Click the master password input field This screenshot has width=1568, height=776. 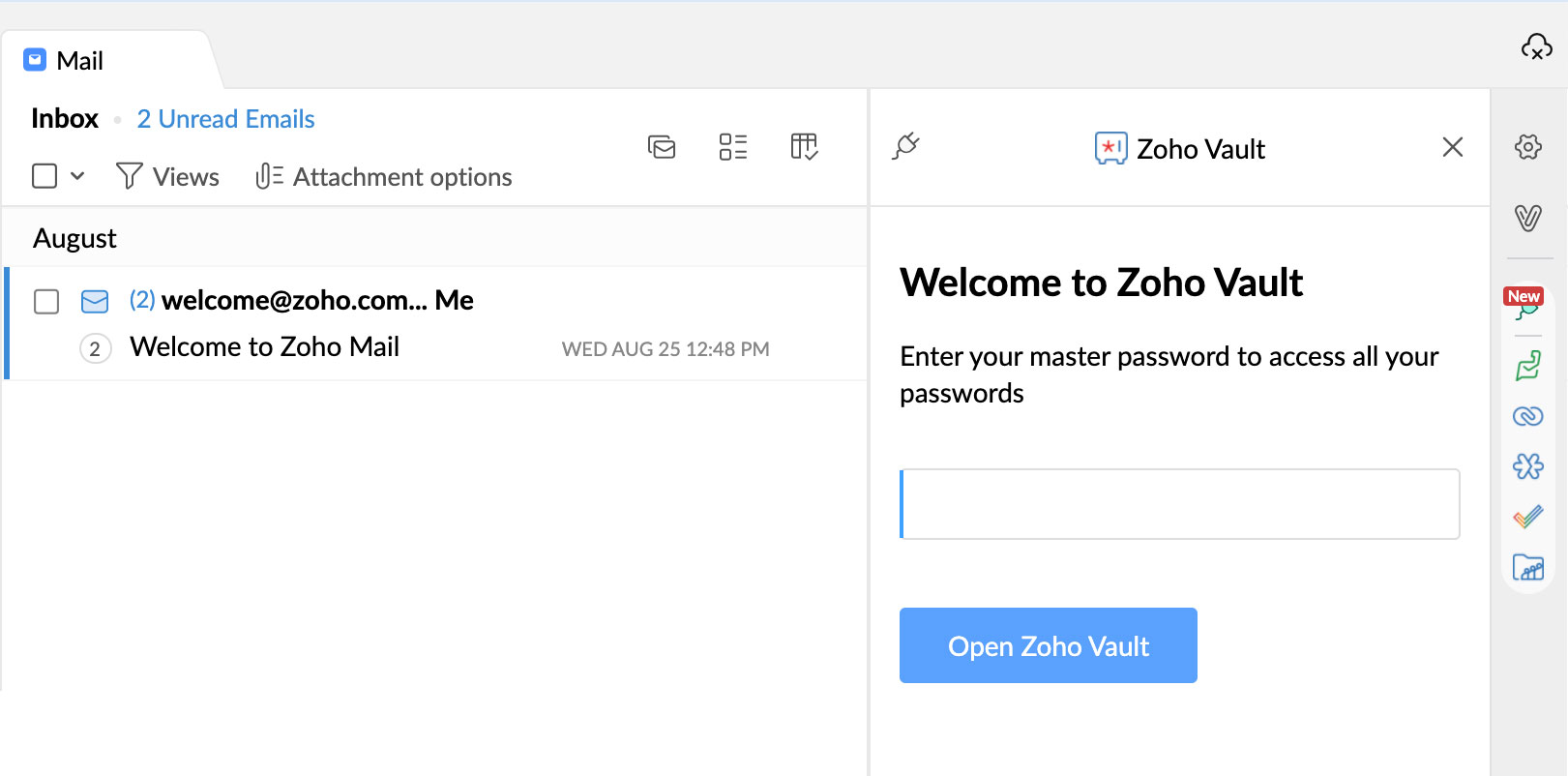pos(1179,504)
